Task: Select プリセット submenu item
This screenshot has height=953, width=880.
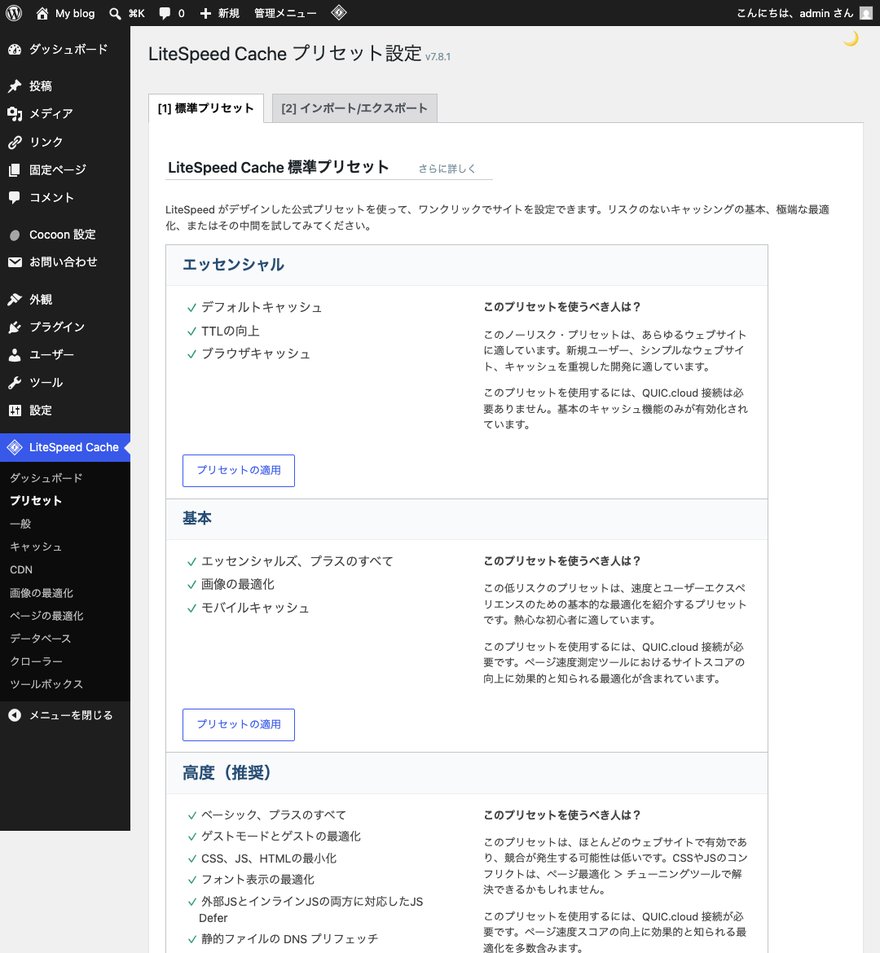Action: (x=36, y=501)
